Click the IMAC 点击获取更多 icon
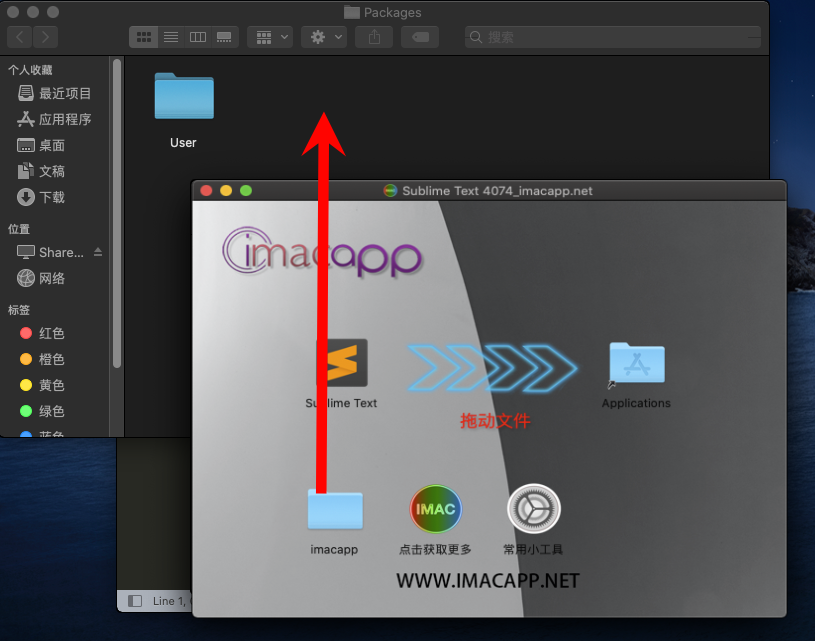 click(436, 509)
